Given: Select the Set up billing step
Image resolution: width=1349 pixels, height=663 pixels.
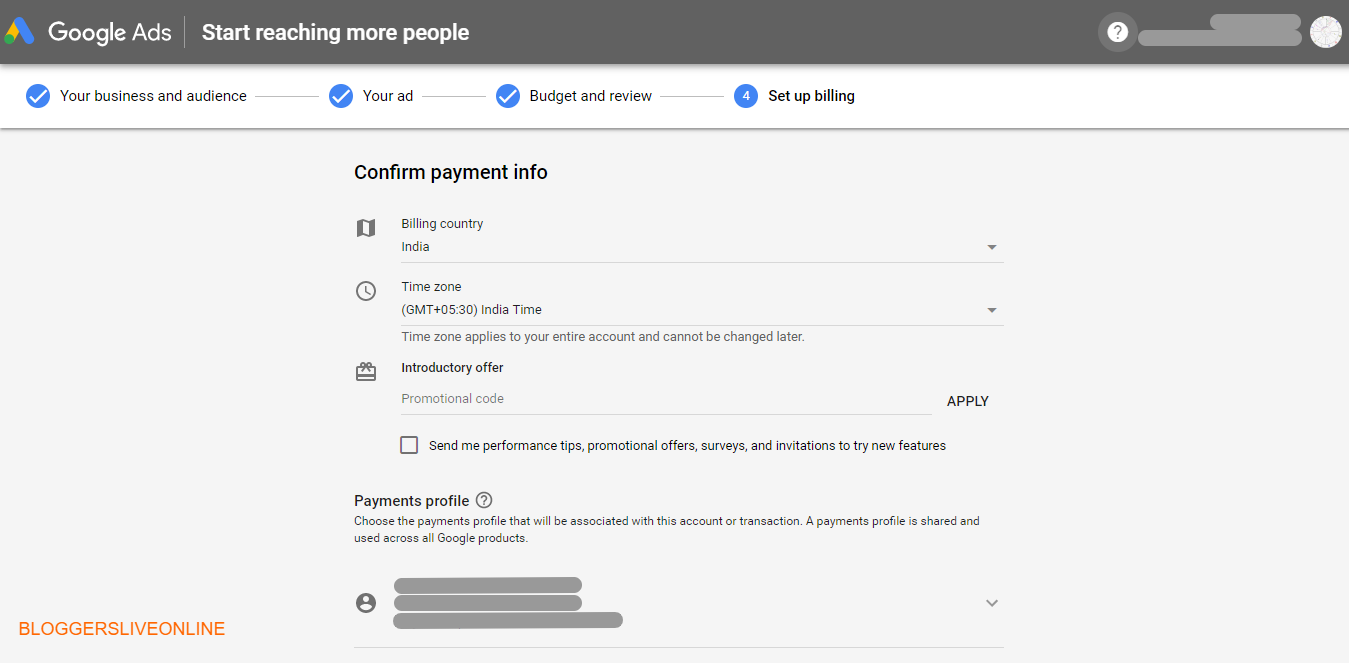Looking at the screenshot, I should click(x=811, y=96).
